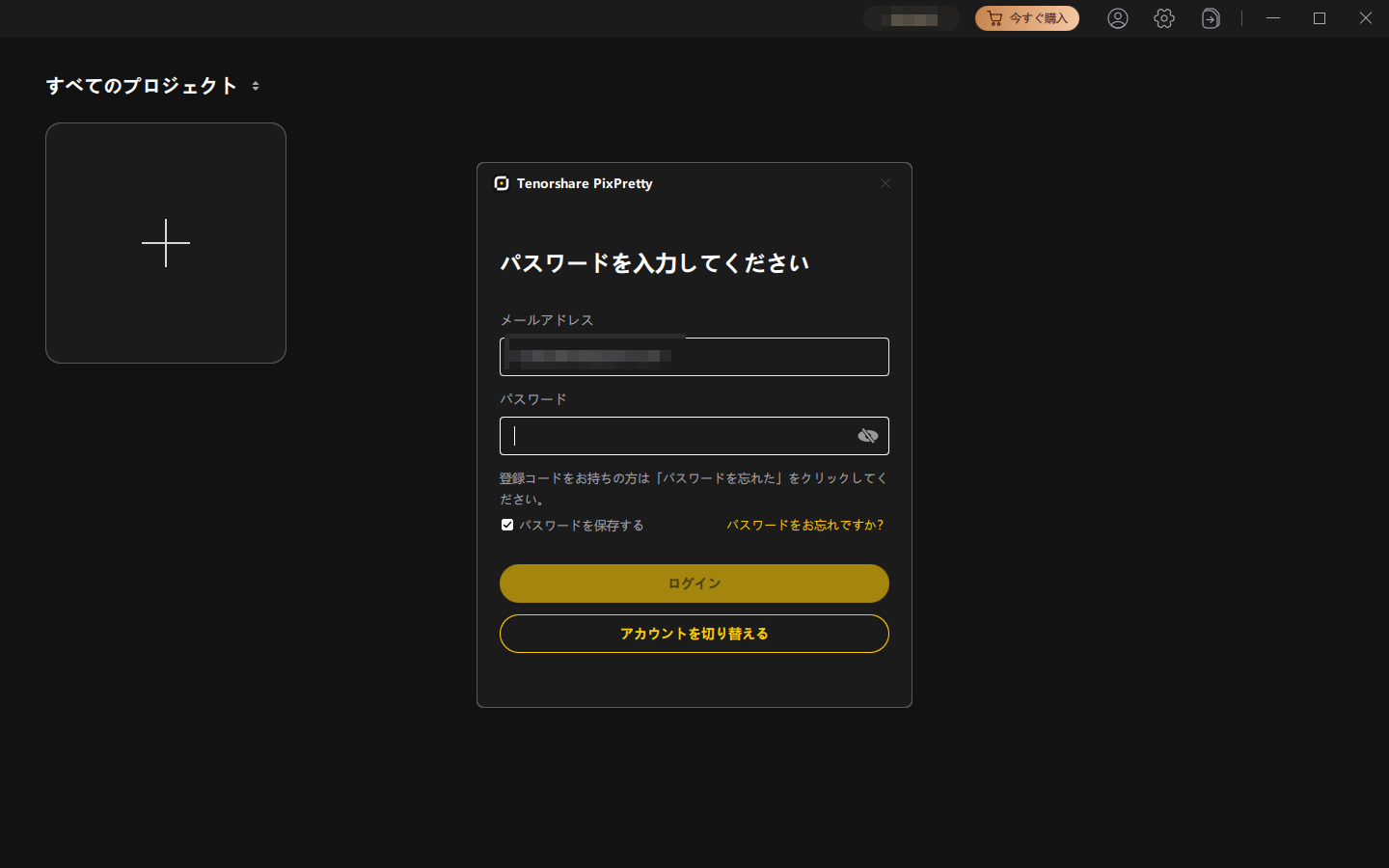This screenshot has height=868, width=1389.
Task: Click the shopping cart 今すぐ購入 button
Action: (x=1026, y=18)
